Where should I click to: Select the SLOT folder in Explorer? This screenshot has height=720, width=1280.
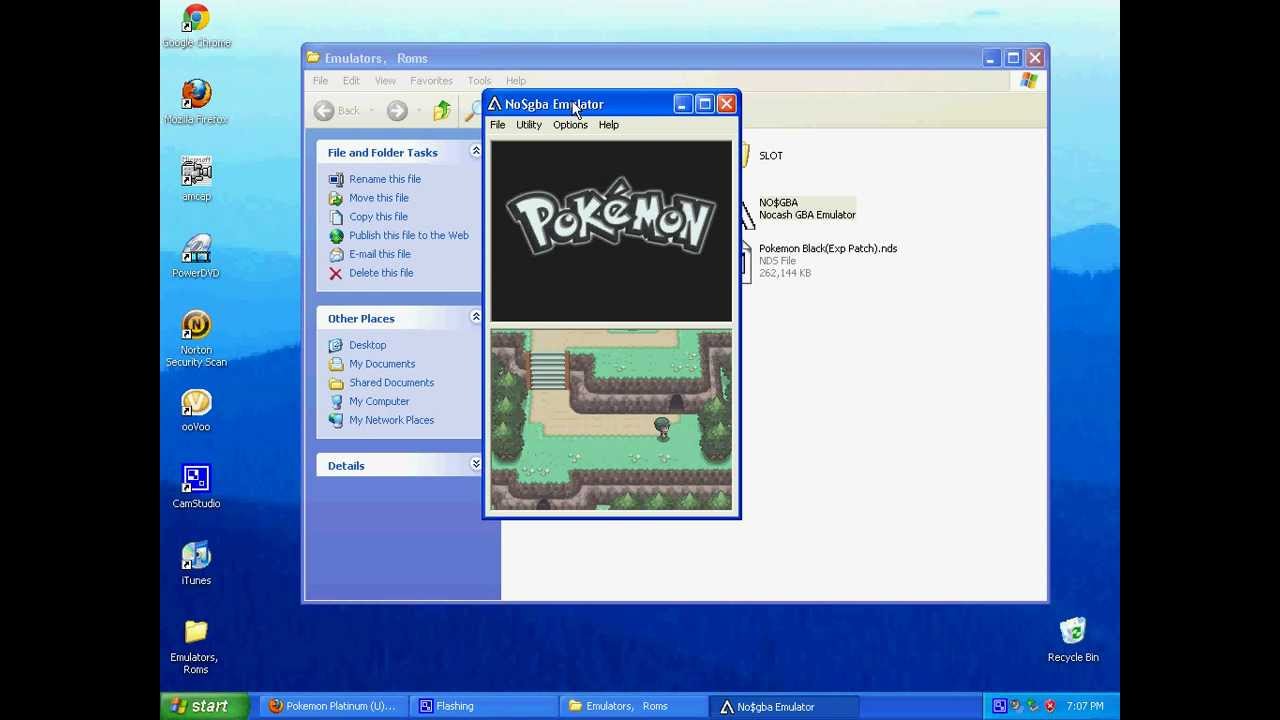[762, 156]
